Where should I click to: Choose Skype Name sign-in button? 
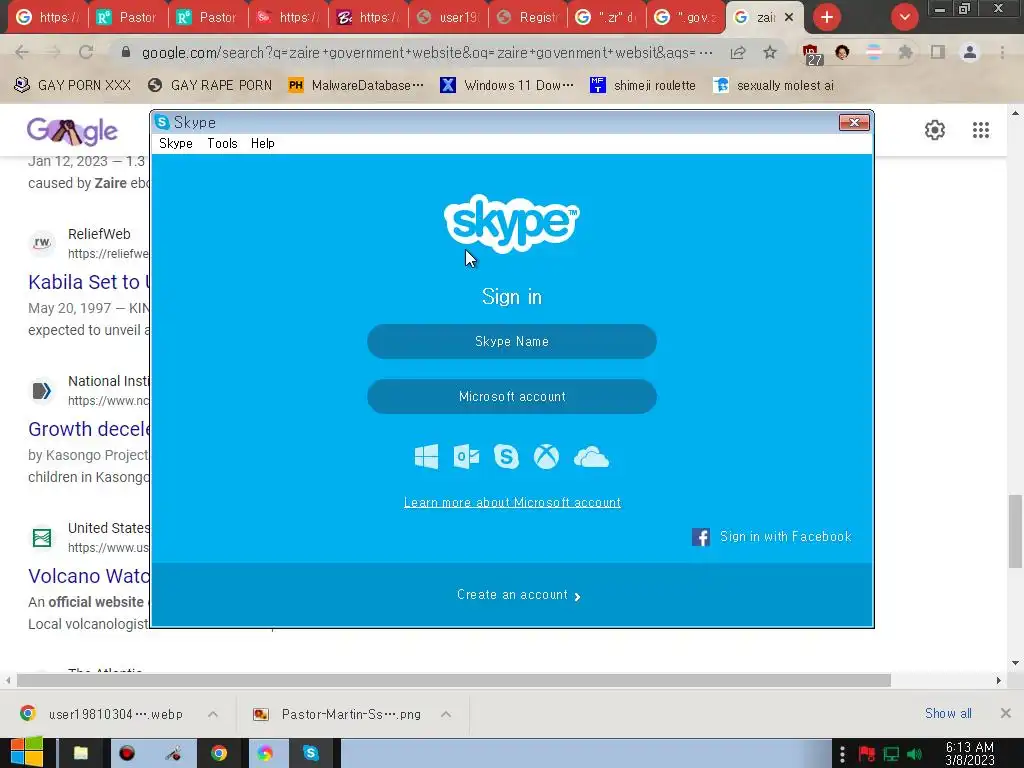click(512, 342)
